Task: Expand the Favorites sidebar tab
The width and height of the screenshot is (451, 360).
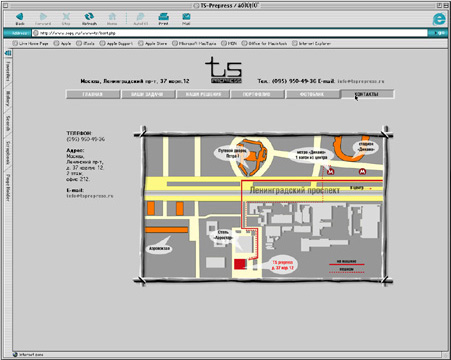Action: pyautogui.click(x=8, y=71)
